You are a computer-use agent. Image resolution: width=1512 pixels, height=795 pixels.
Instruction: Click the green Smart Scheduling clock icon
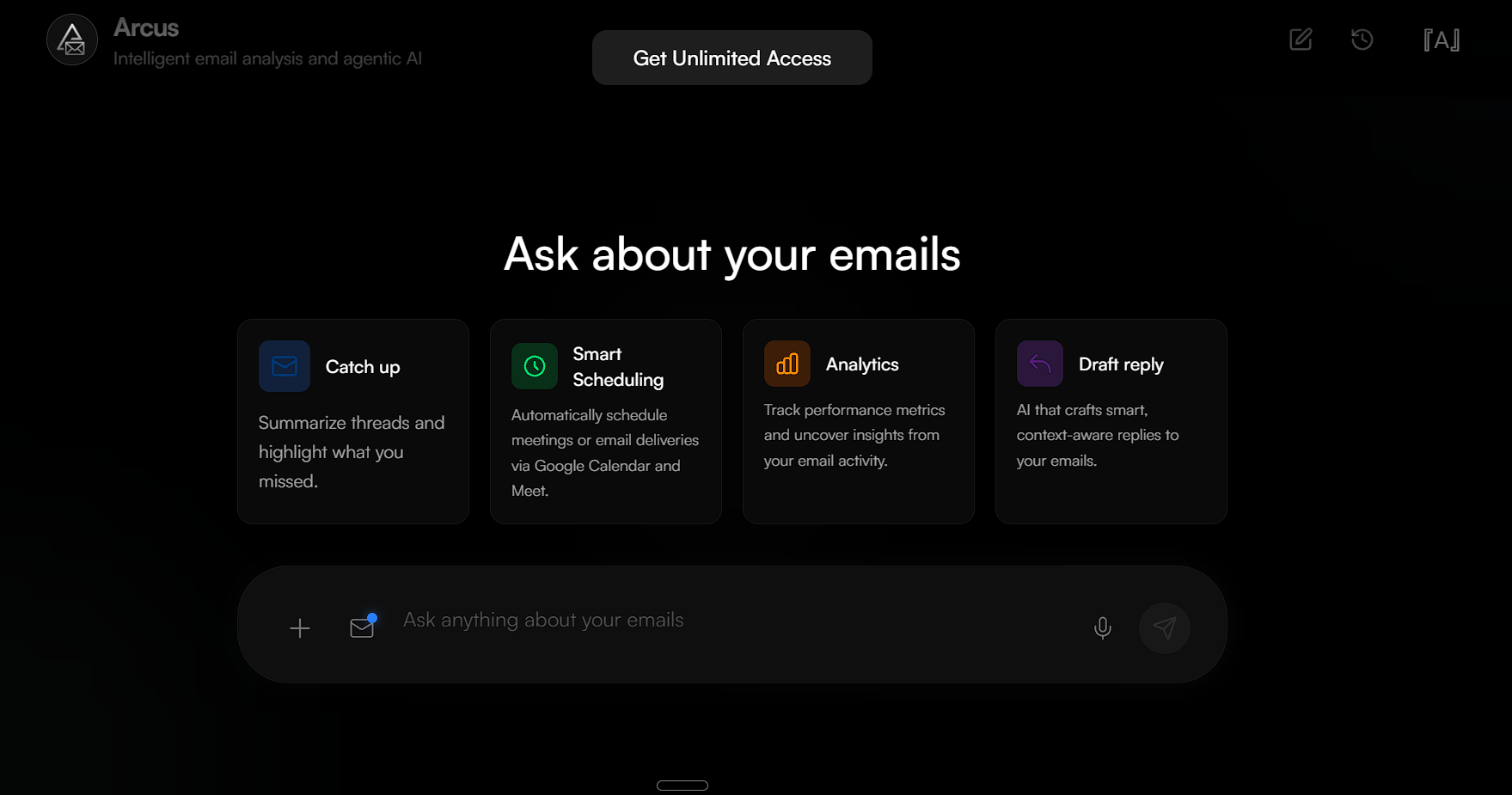point(534,365)
